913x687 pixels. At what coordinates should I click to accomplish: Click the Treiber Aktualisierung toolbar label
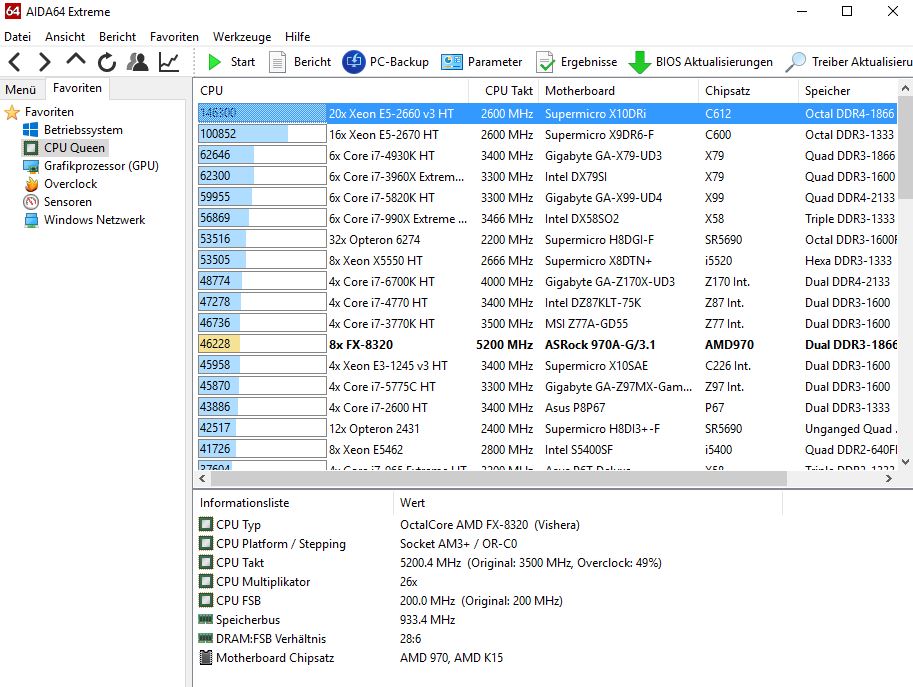point(862,62)
